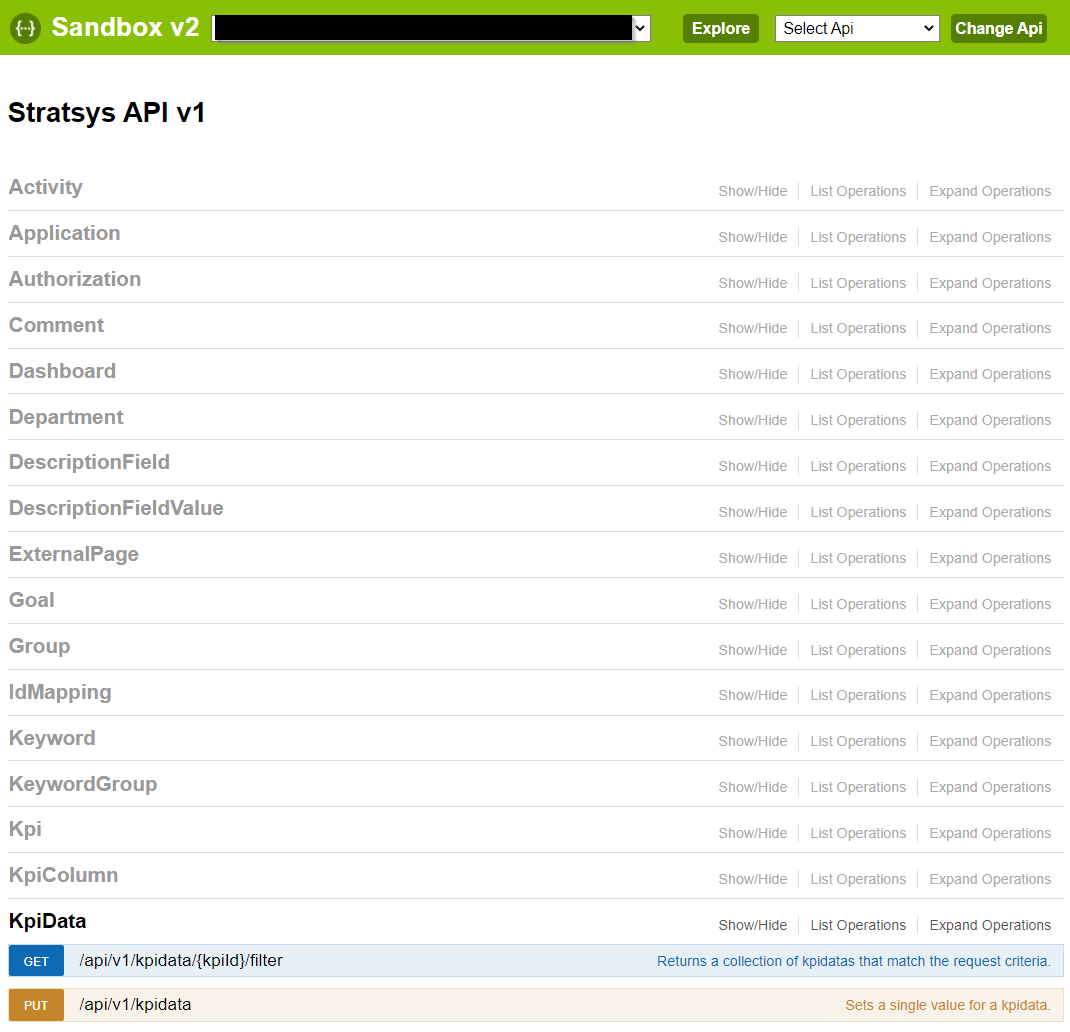Click Expand Operations for Comment
Viewport: 1070px width, 1032px height.
[x=990, y=328]
